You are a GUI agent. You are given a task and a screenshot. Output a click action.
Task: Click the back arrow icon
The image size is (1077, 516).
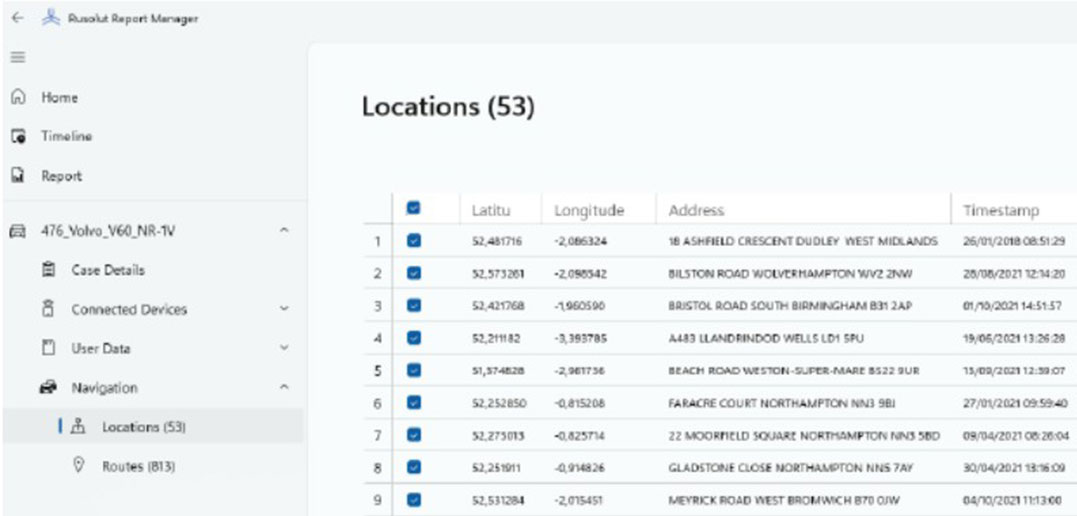click(17, 18)
